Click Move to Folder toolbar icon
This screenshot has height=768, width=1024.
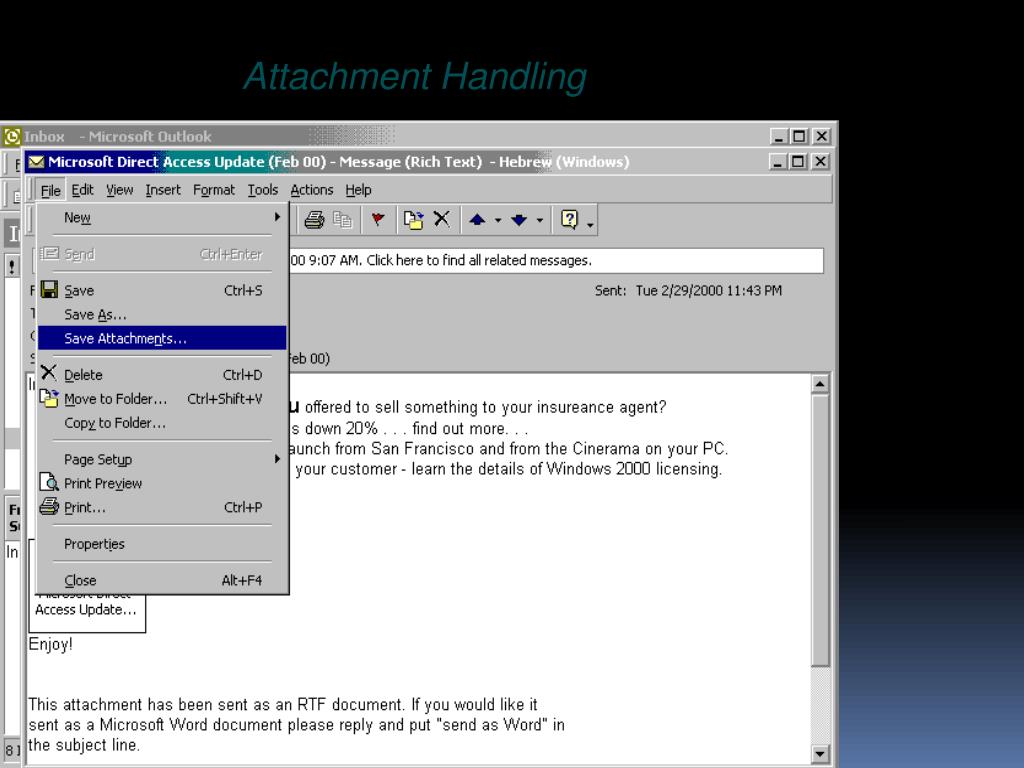413,220
